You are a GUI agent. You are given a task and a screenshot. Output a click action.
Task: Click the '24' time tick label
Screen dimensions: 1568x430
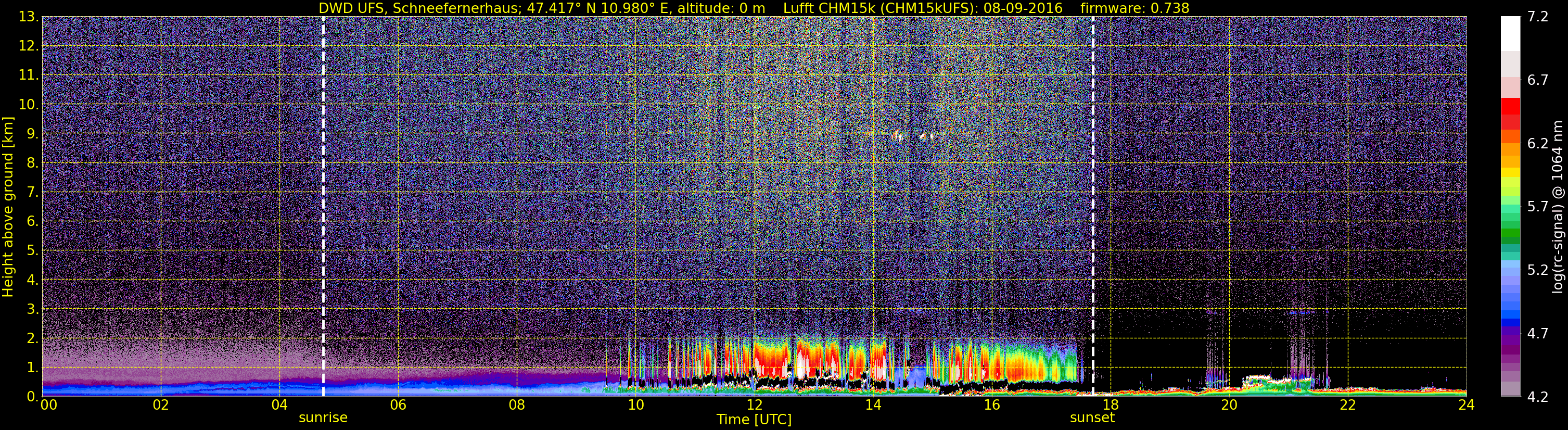pyautogui.click(x=1467, y=405)
